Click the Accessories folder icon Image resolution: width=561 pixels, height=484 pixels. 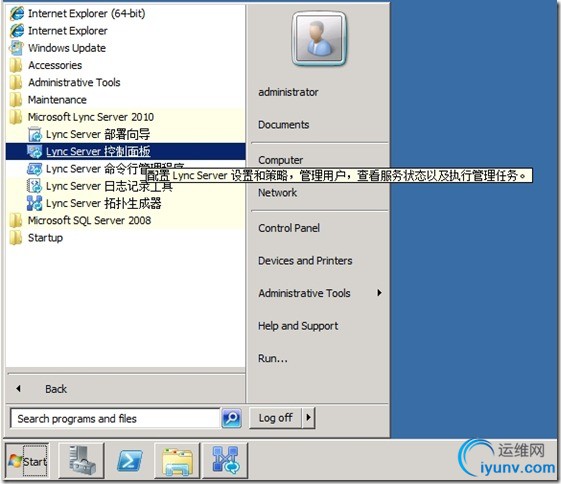tap(16, 65)
